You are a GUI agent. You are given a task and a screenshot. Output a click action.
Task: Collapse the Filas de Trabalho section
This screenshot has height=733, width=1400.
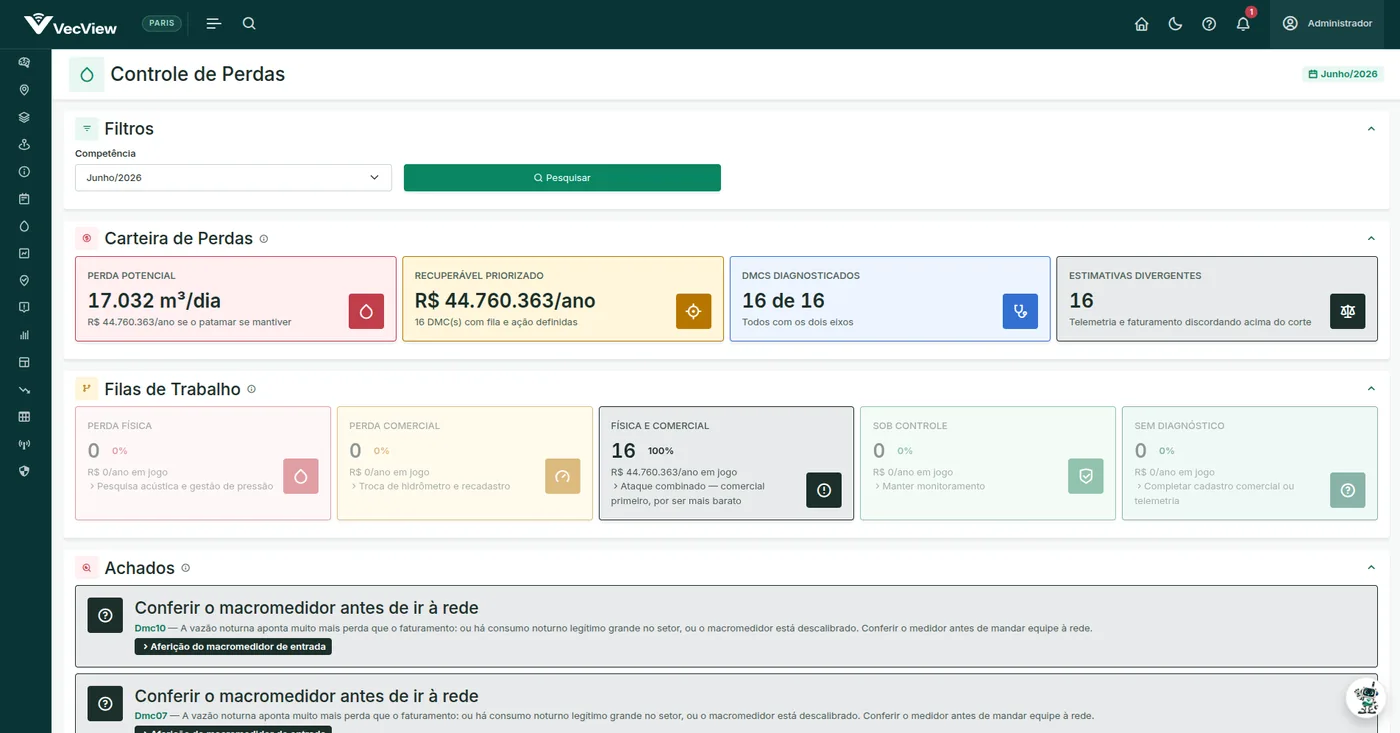[1371, 389]
